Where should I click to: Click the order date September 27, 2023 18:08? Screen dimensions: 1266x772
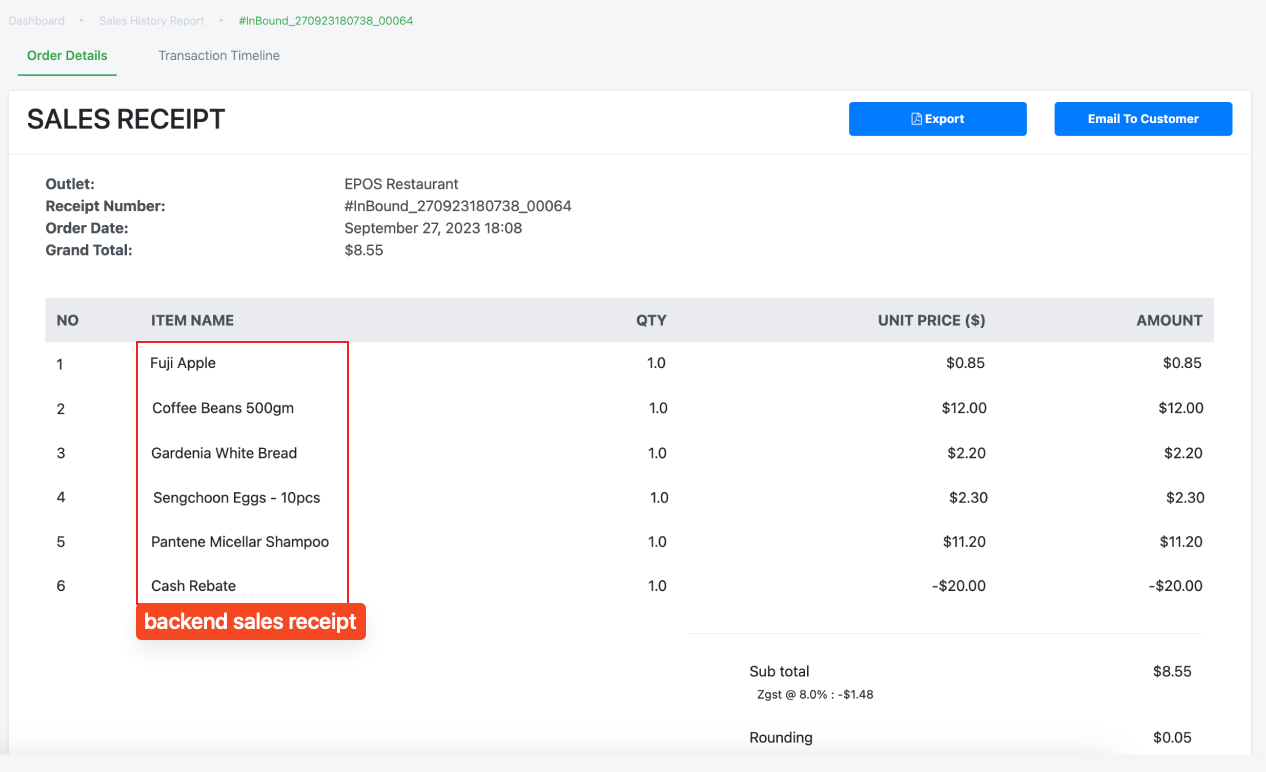[x=433, y=228]
